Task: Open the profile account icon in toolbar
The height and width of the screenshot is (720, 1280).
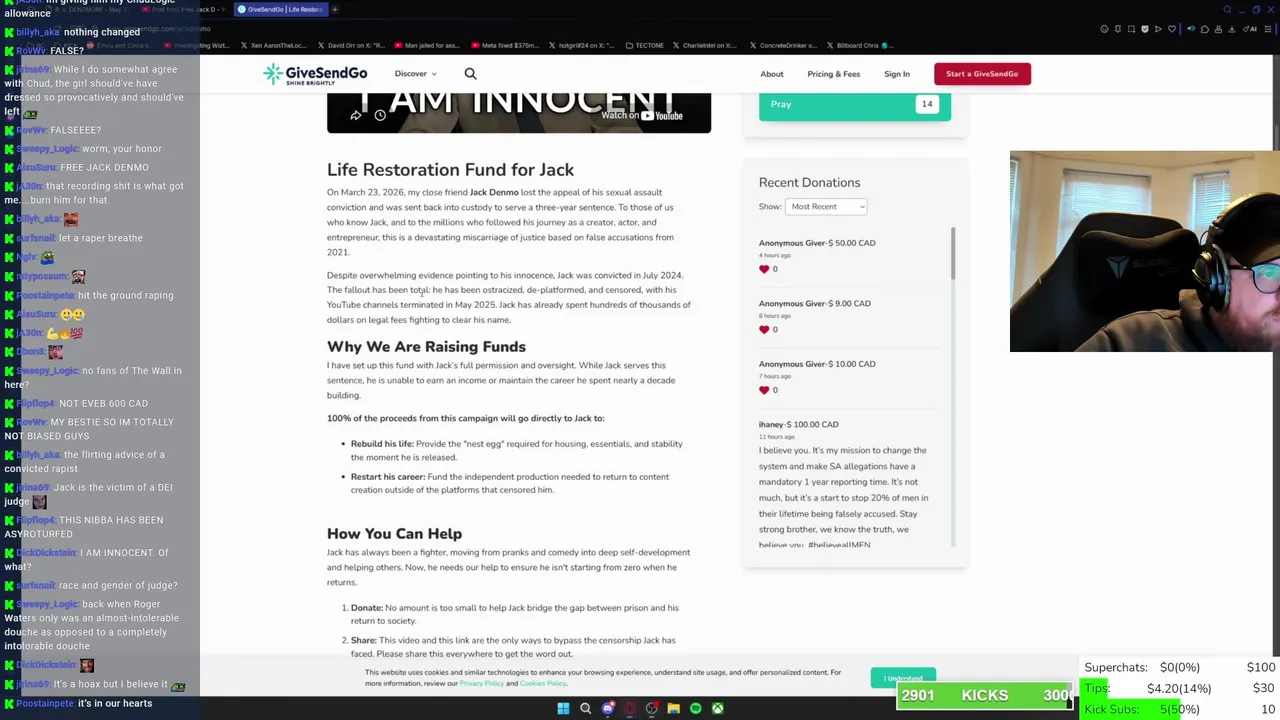Action: click(x=1218, y=29)
